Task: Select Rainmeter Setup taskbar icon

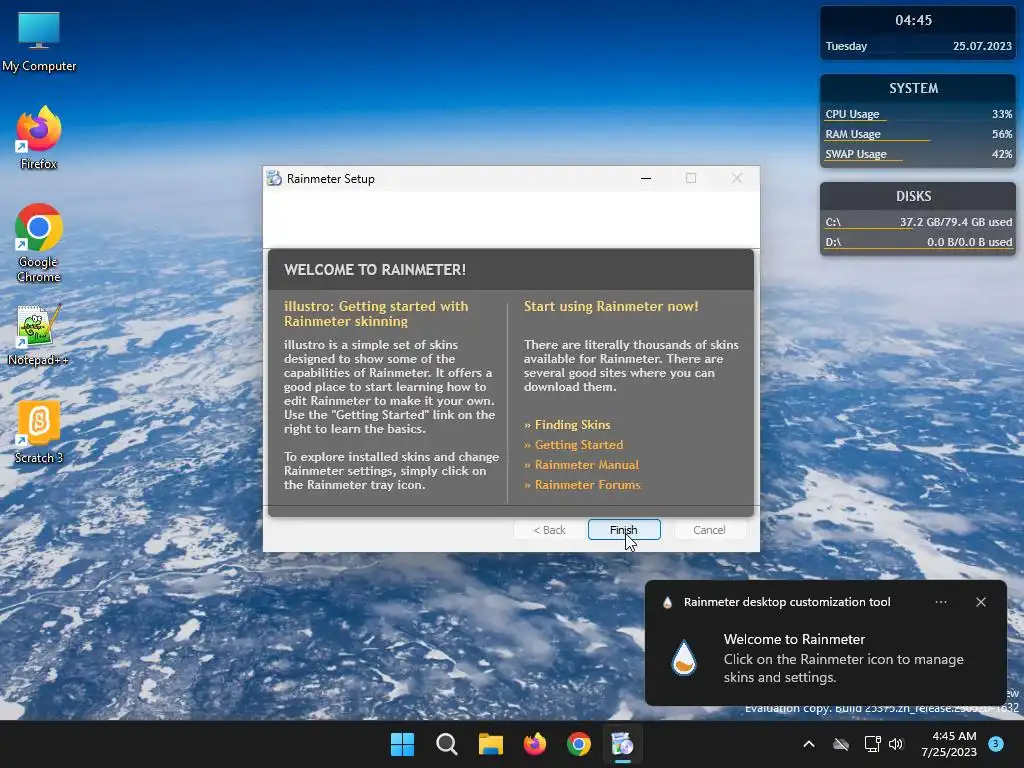Action: (622, 744)
